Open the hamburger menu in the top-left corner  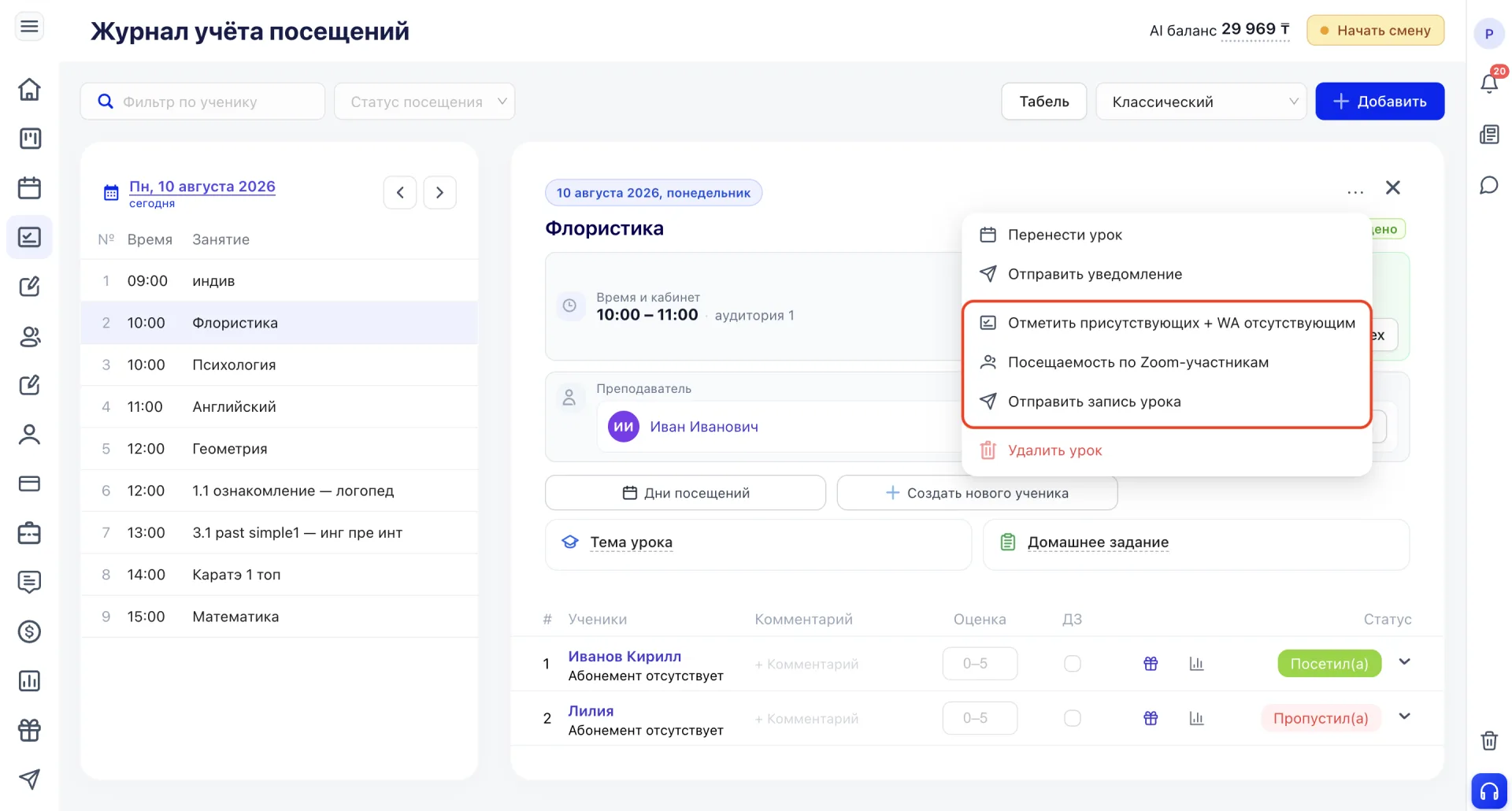[29, 27]
